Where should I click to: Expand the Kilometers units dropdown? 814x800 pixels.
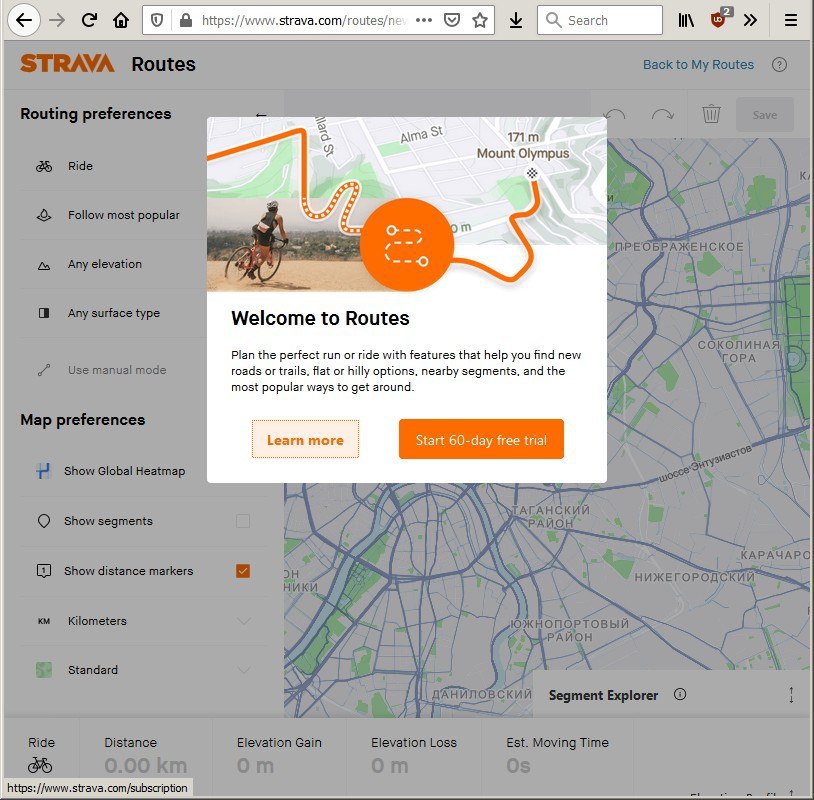143,621
